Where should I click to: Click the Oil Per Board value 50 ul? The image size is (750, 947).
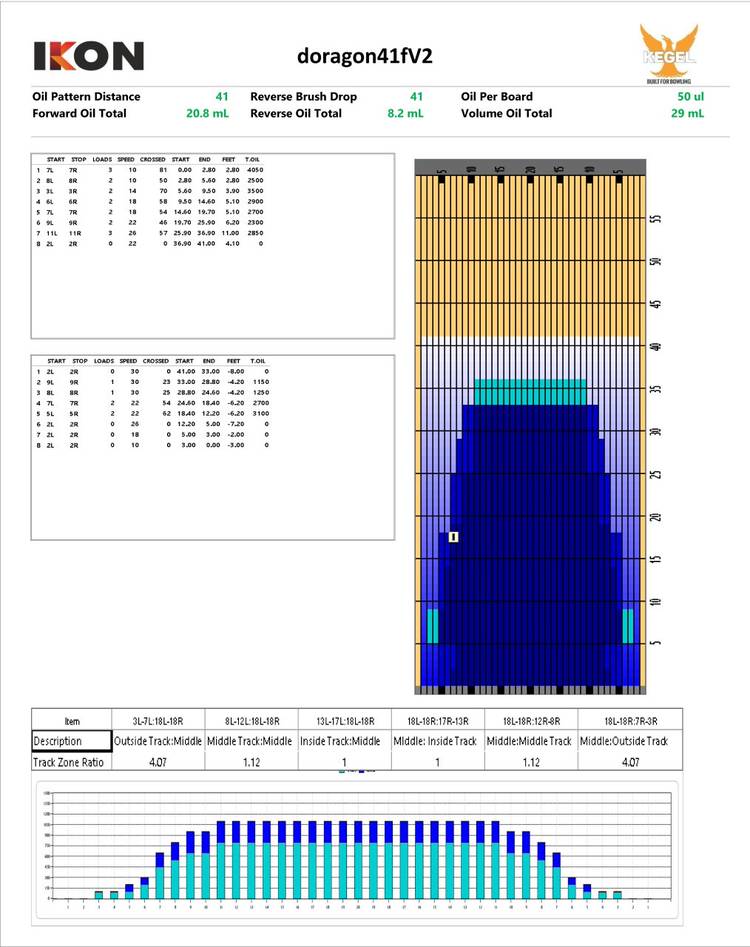pyautogui.click(x=690, y=97)
